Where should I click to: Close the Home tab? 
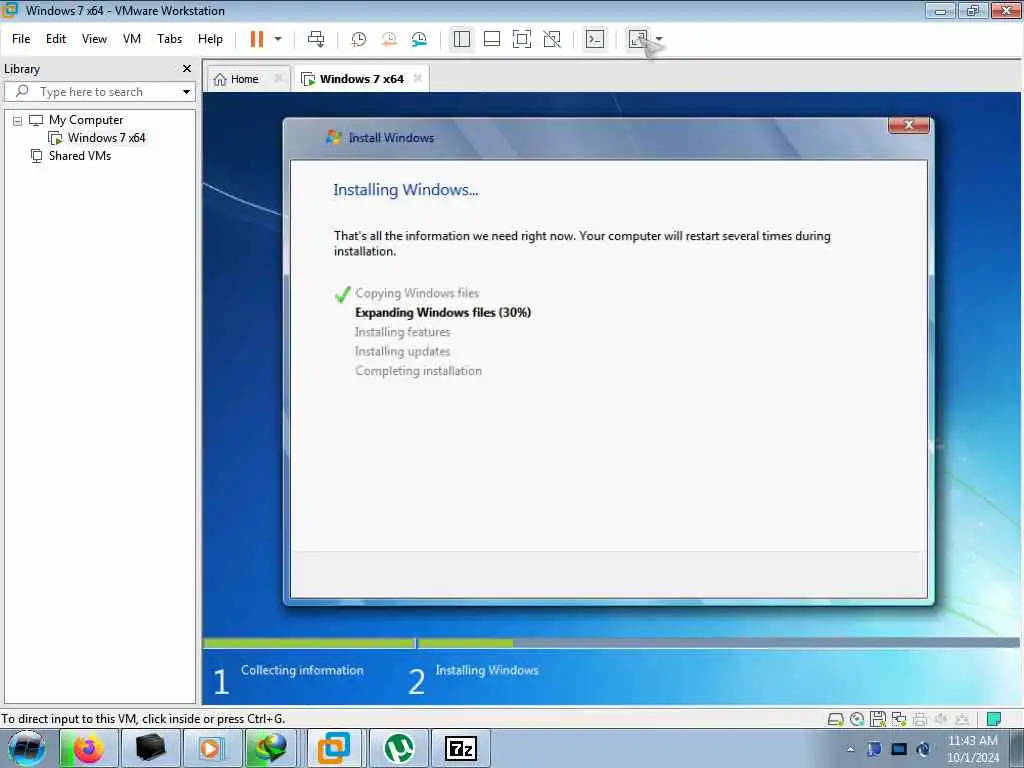coord(278,78)
